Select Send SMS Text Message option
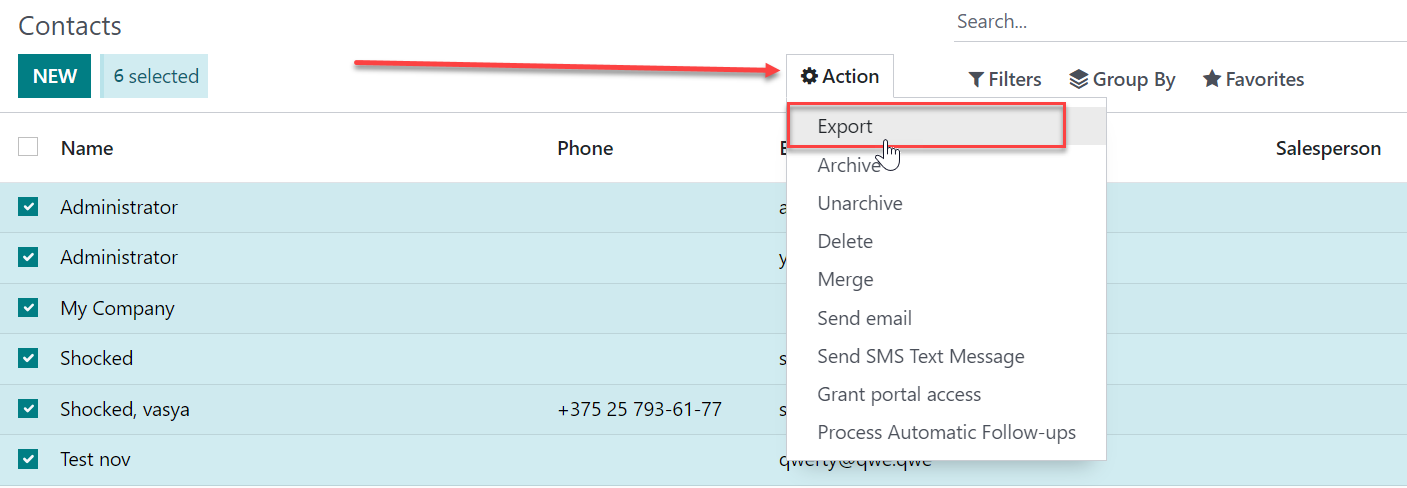 [920, 356]
